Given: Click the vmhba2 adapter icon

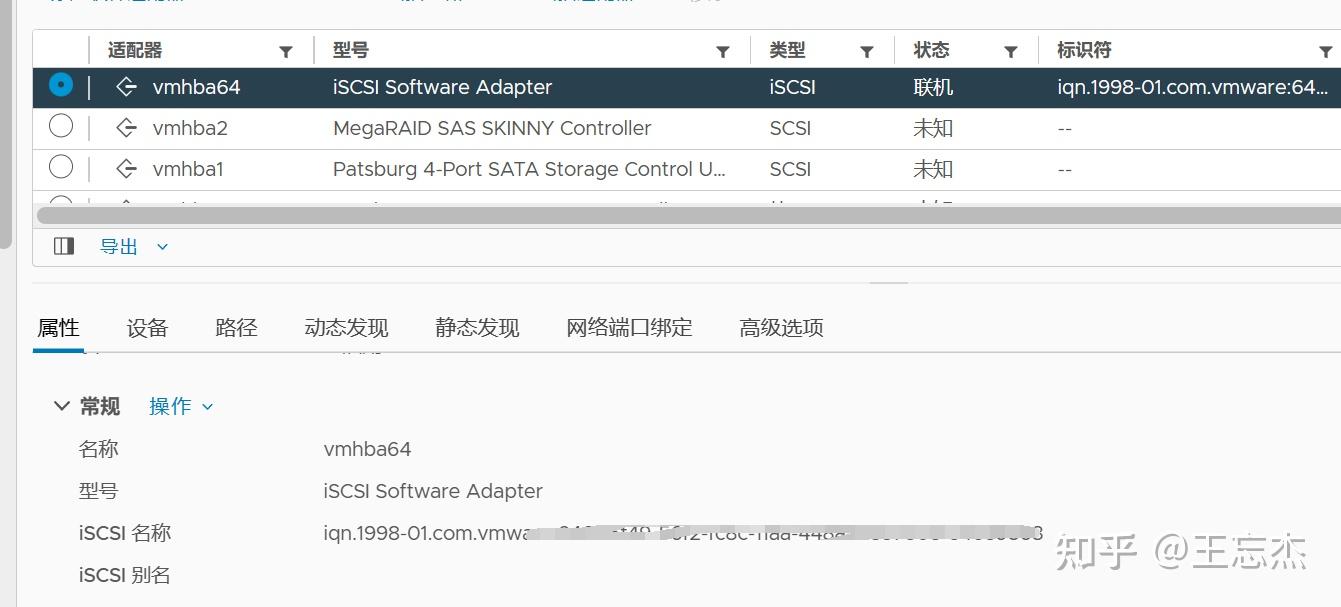Looking at the screenshot, I should 126,128.
